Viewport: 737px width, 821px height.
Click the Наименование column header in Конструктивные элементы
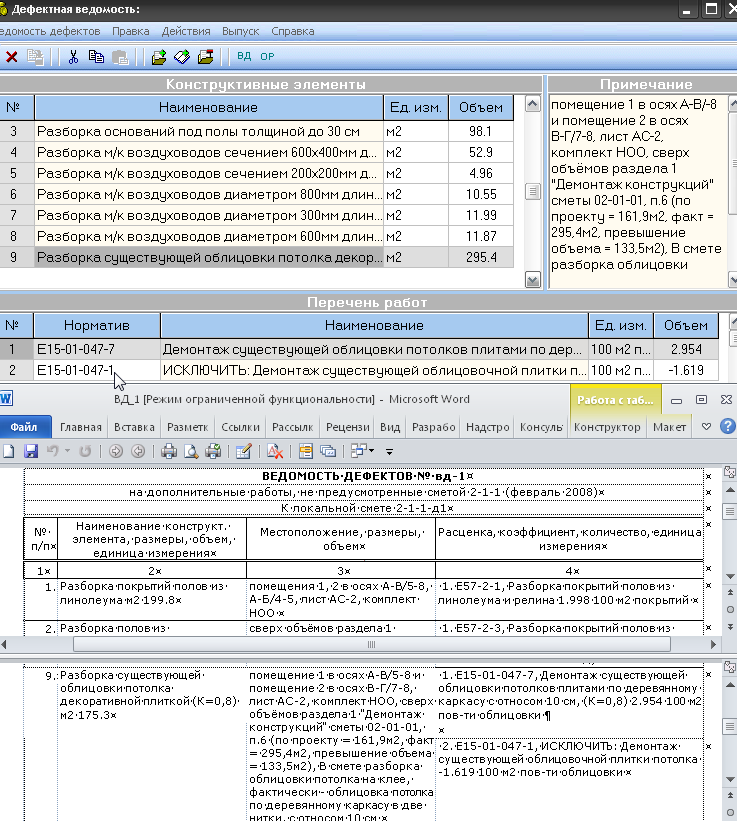[207, 107]
